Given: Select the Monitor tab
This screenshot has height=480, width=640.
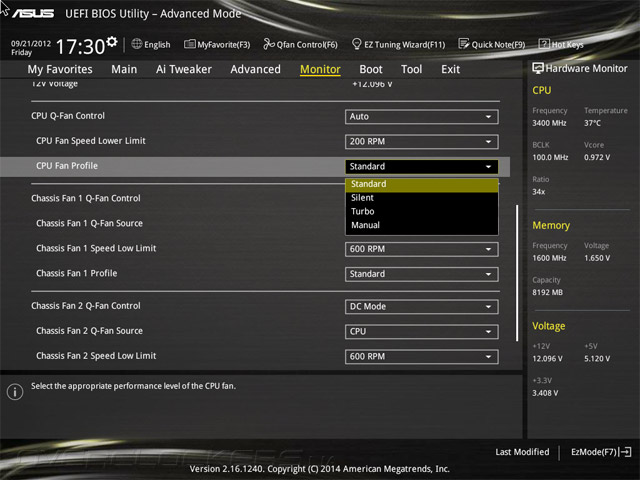Looking at the screenshot, I should click(x=320, y=69).
